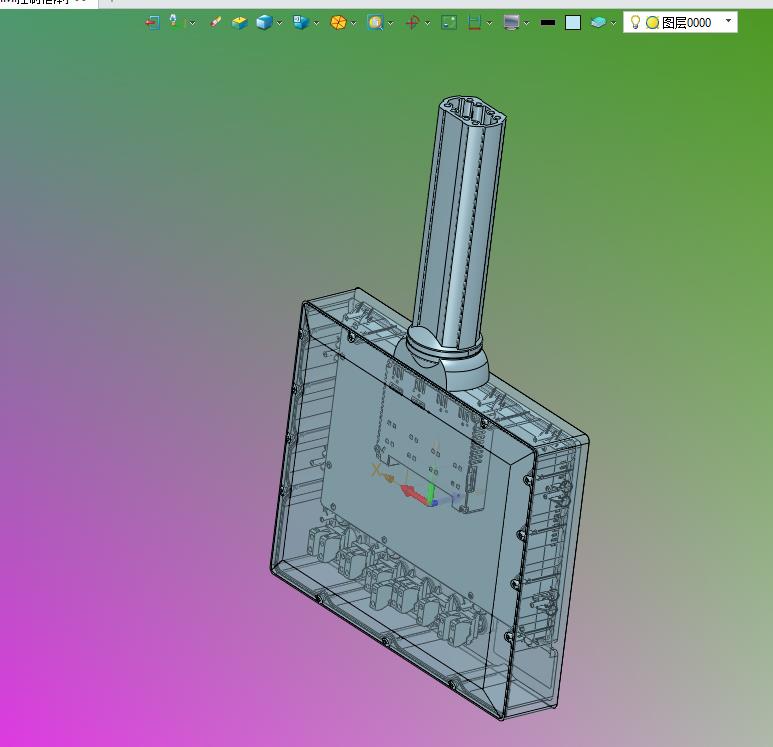Click the light blue face color swatch
Screen dimensions: 773x747
tap(572, 23)
